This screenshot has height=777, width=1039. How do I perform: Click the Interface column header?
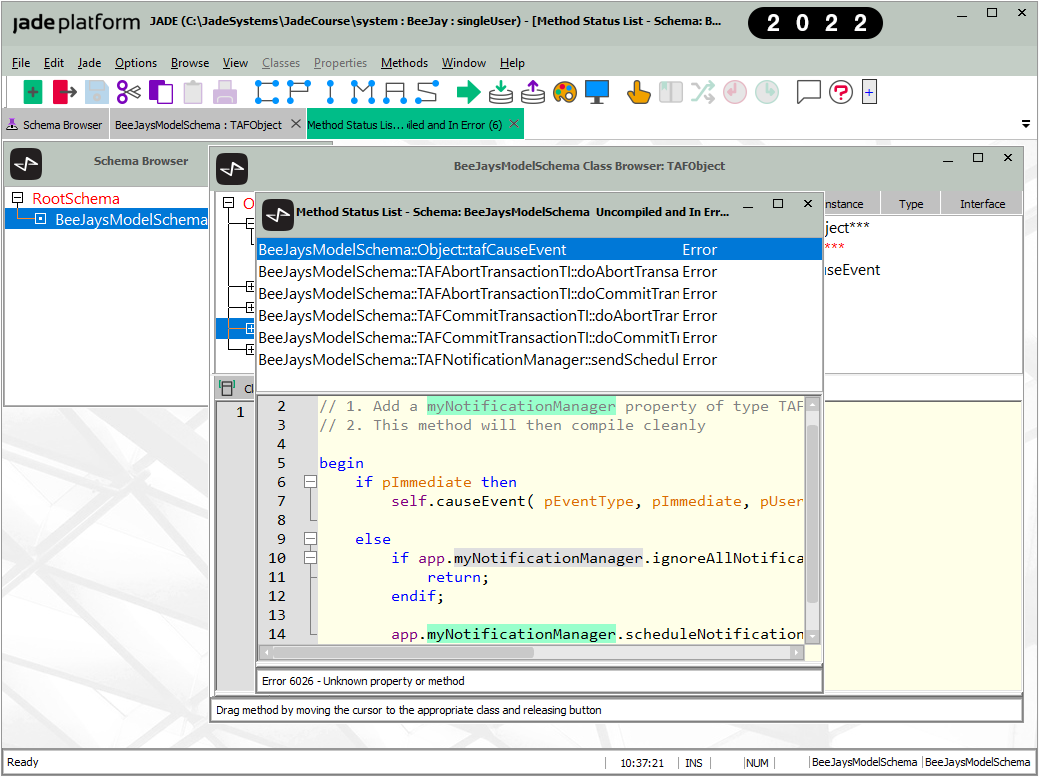[982, 204]
